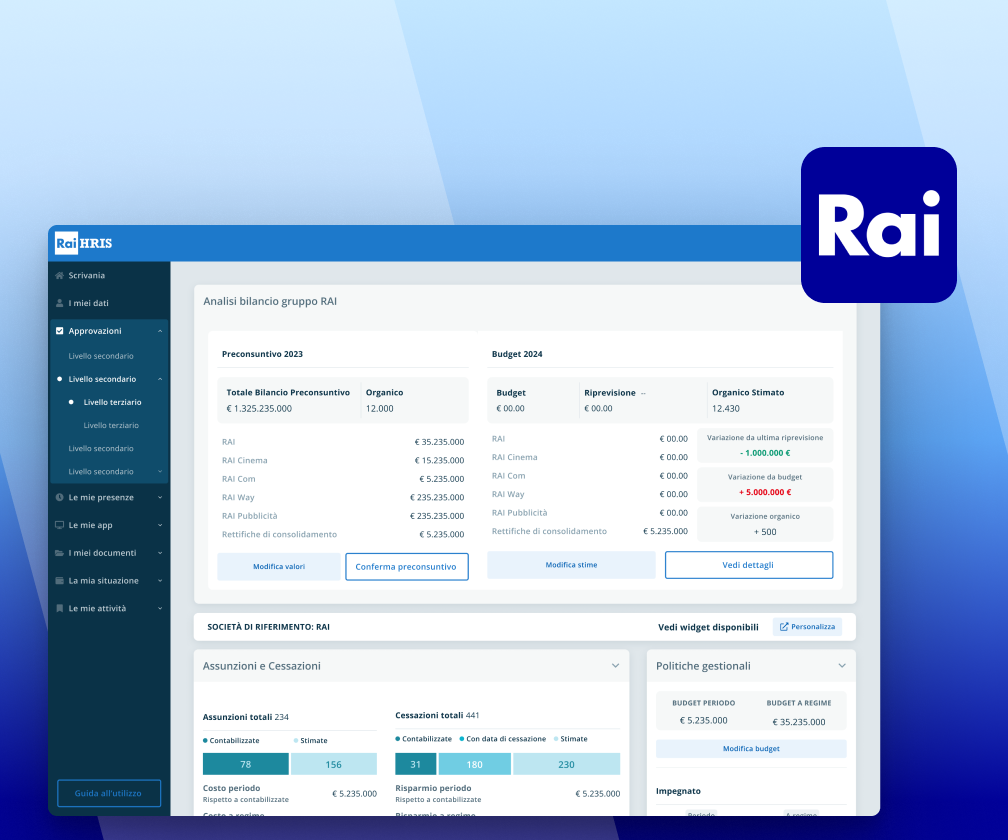Viewport: 1008px width, 840px height.
Task: Select the dimmed Livello terziario item
Action: point(111,425)
